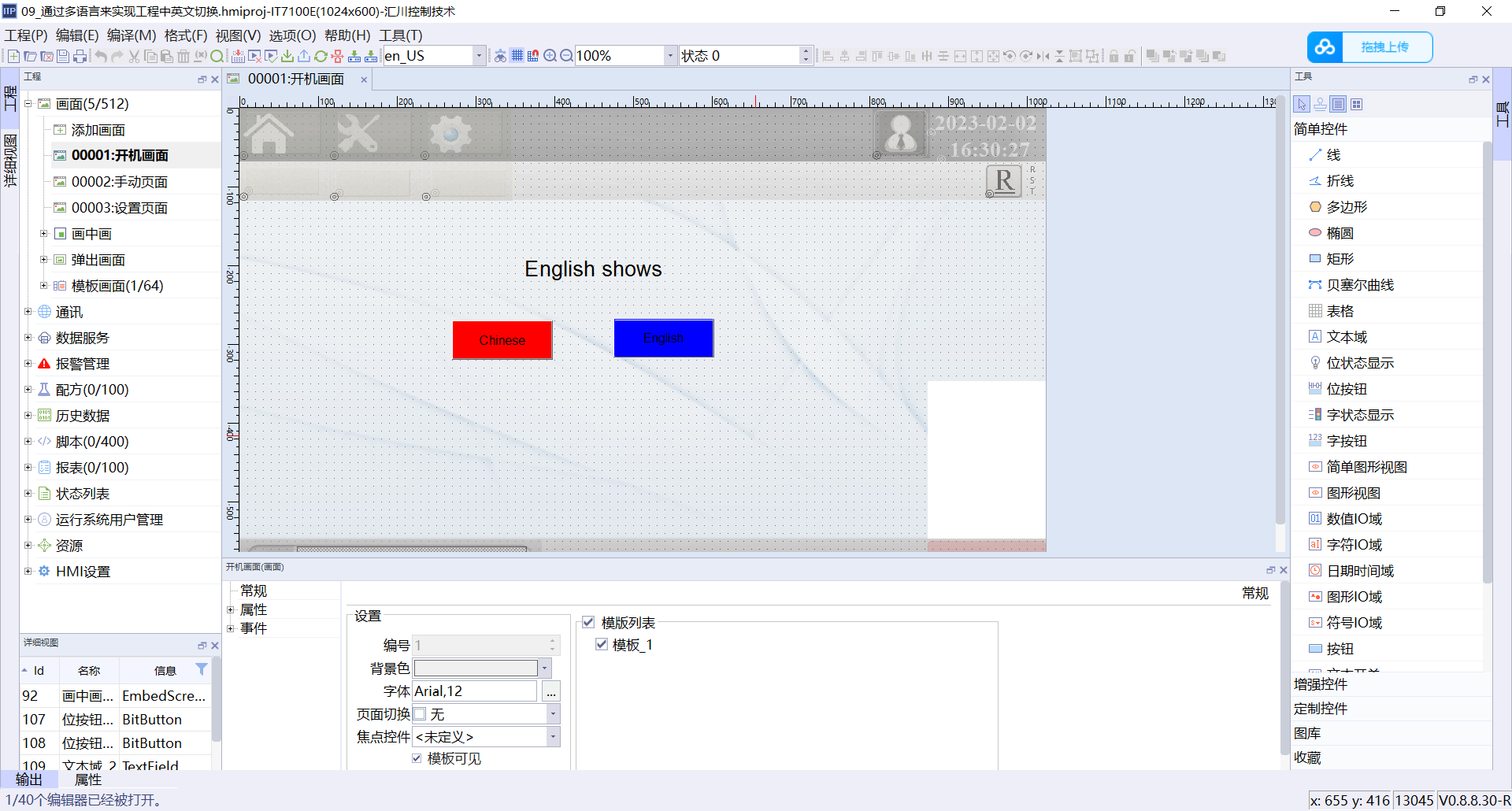The height and width of the screenshot is (811, 1512).
Task: Click the New project icon
Action: point(13,56)
